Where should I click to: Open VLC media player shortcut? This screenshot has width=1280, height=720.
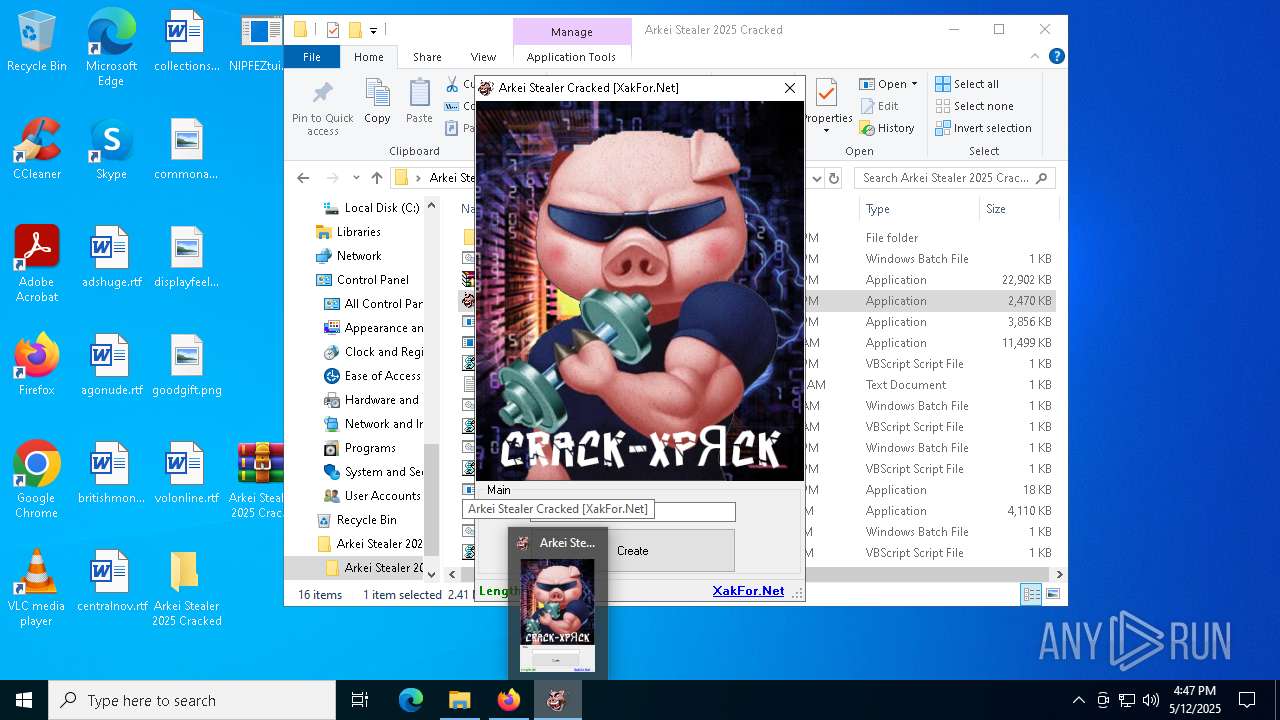point(37,588)
